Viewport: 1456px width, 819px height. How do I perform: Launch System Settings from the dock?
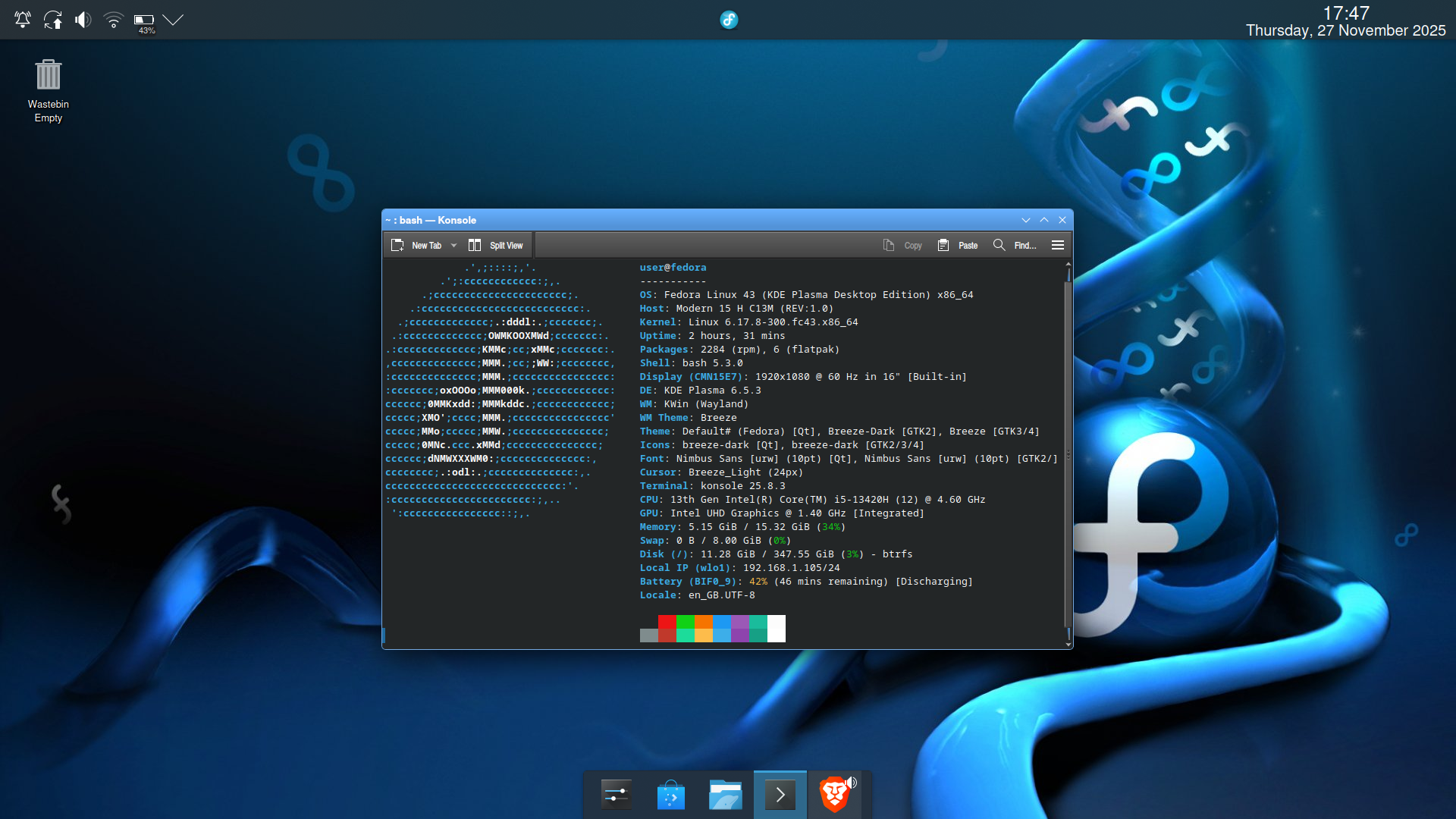pos(617,795)
